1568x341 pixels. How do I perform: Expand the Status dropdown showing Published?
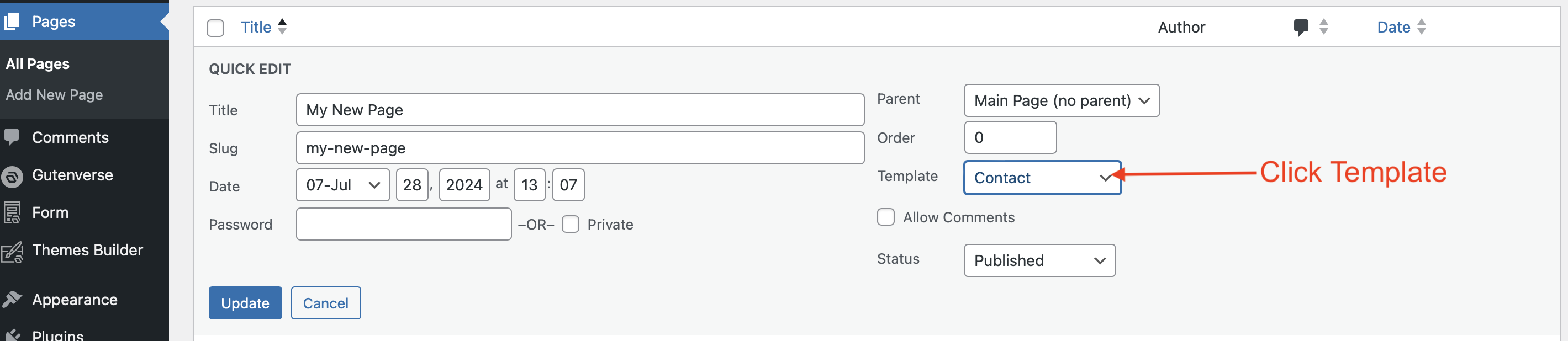click(1039, 260)
